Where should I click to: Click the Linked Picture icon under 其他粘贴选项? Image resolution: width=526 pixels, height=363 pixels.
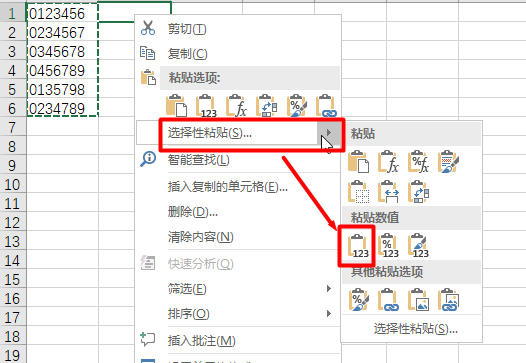pyautogui.click(x=448, y=299)
